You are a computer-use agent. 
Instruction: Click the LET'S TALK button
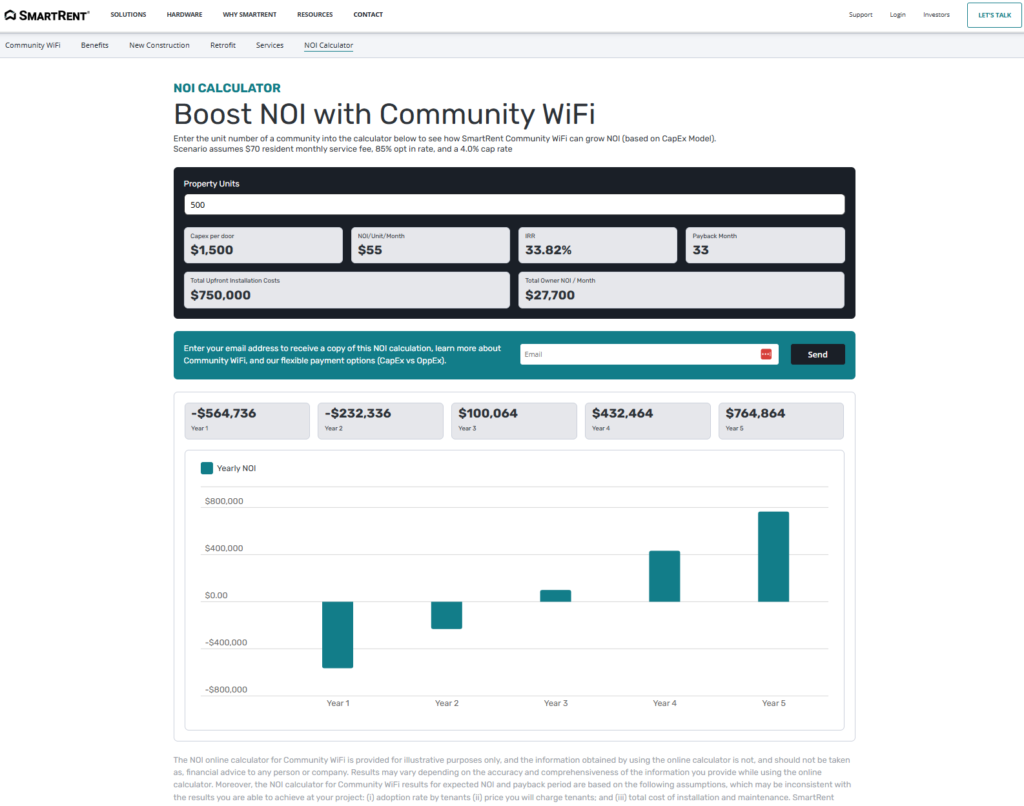(993, 15)
